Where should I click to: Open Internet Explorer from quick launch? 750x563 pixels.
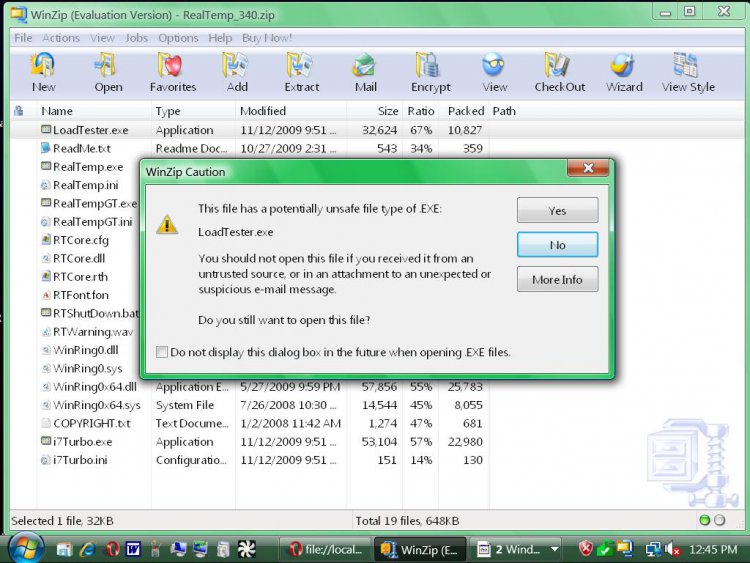(88, 549)
